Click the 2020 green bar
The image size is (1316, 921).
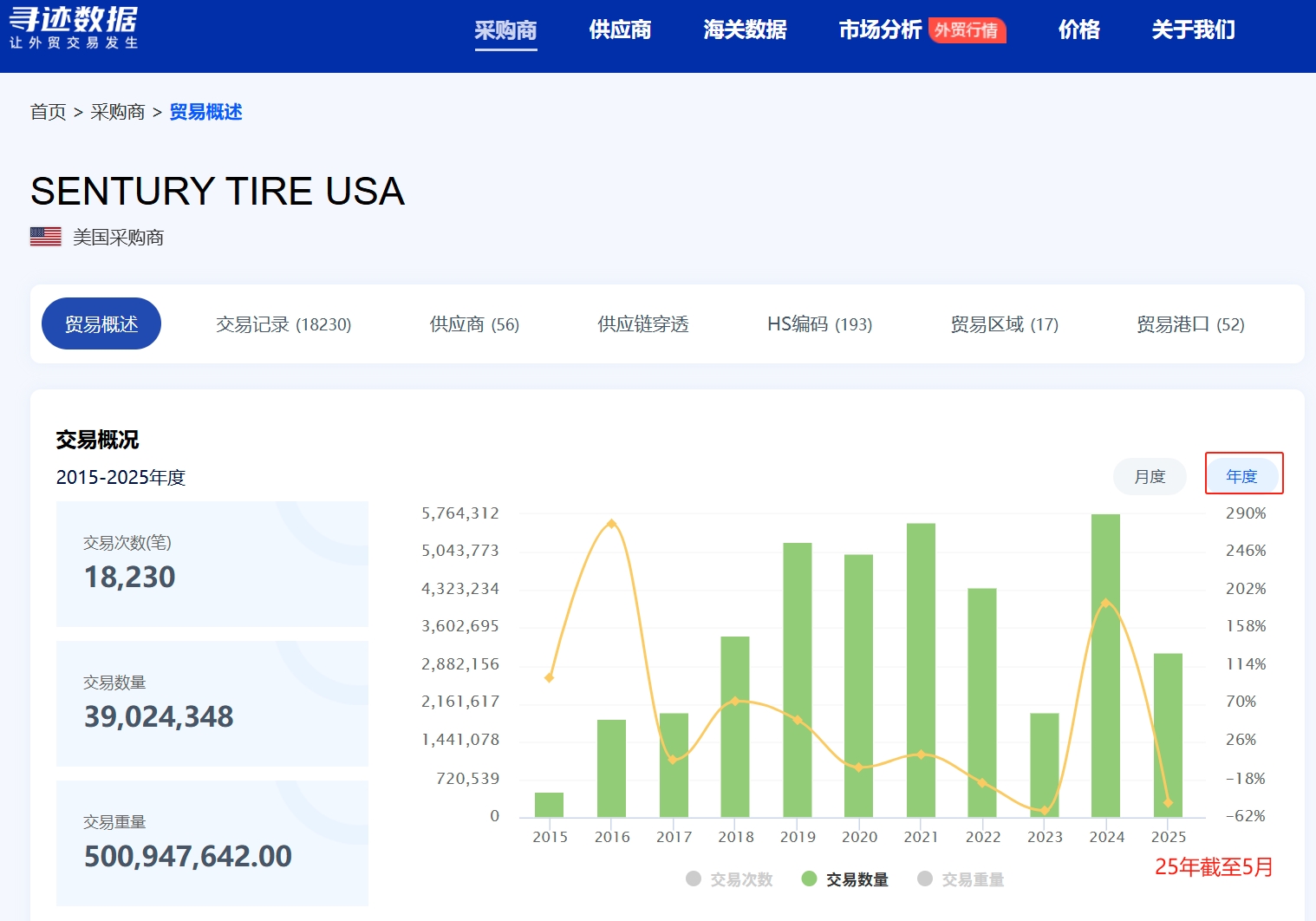tap(859, 686)
